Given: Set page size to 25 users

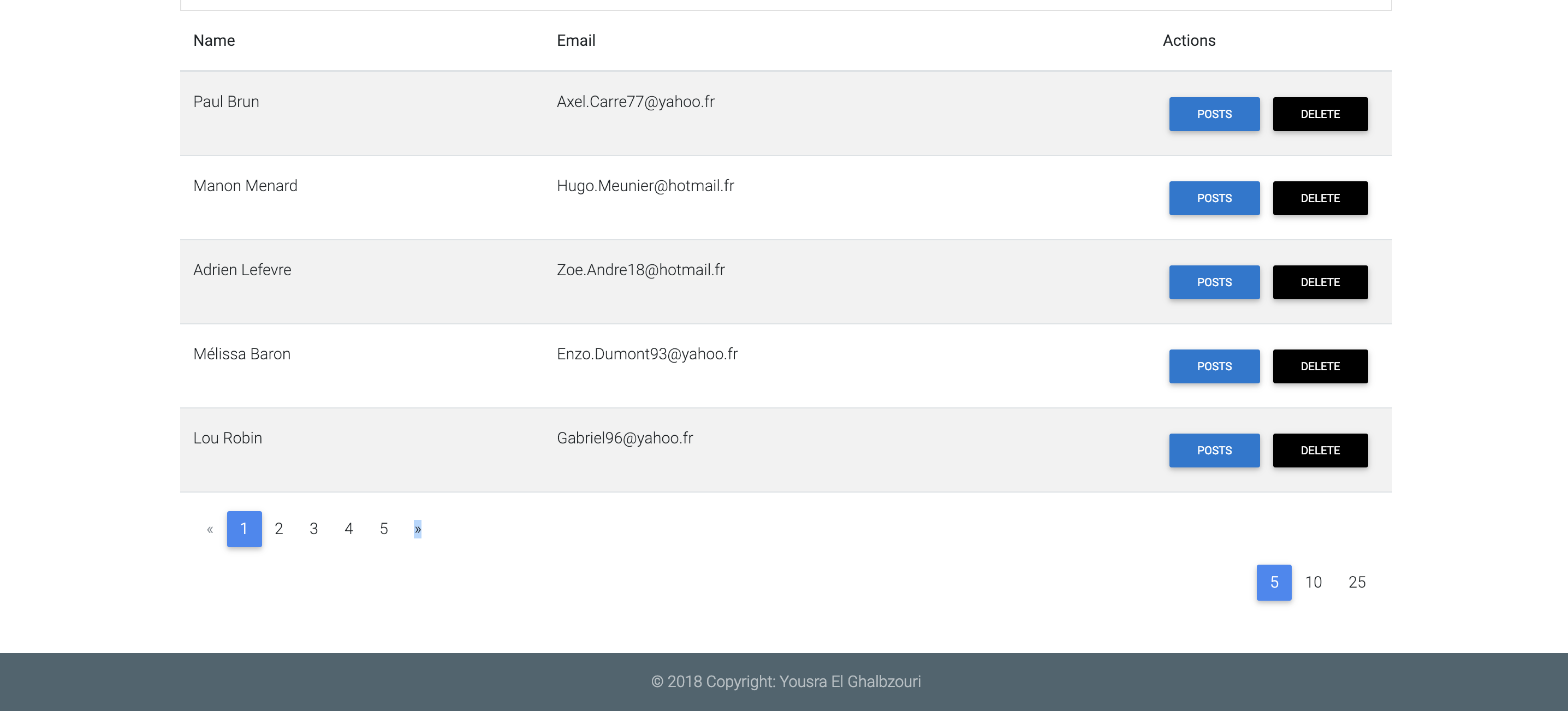Looking at the screenshot, I should point(1356,582).
